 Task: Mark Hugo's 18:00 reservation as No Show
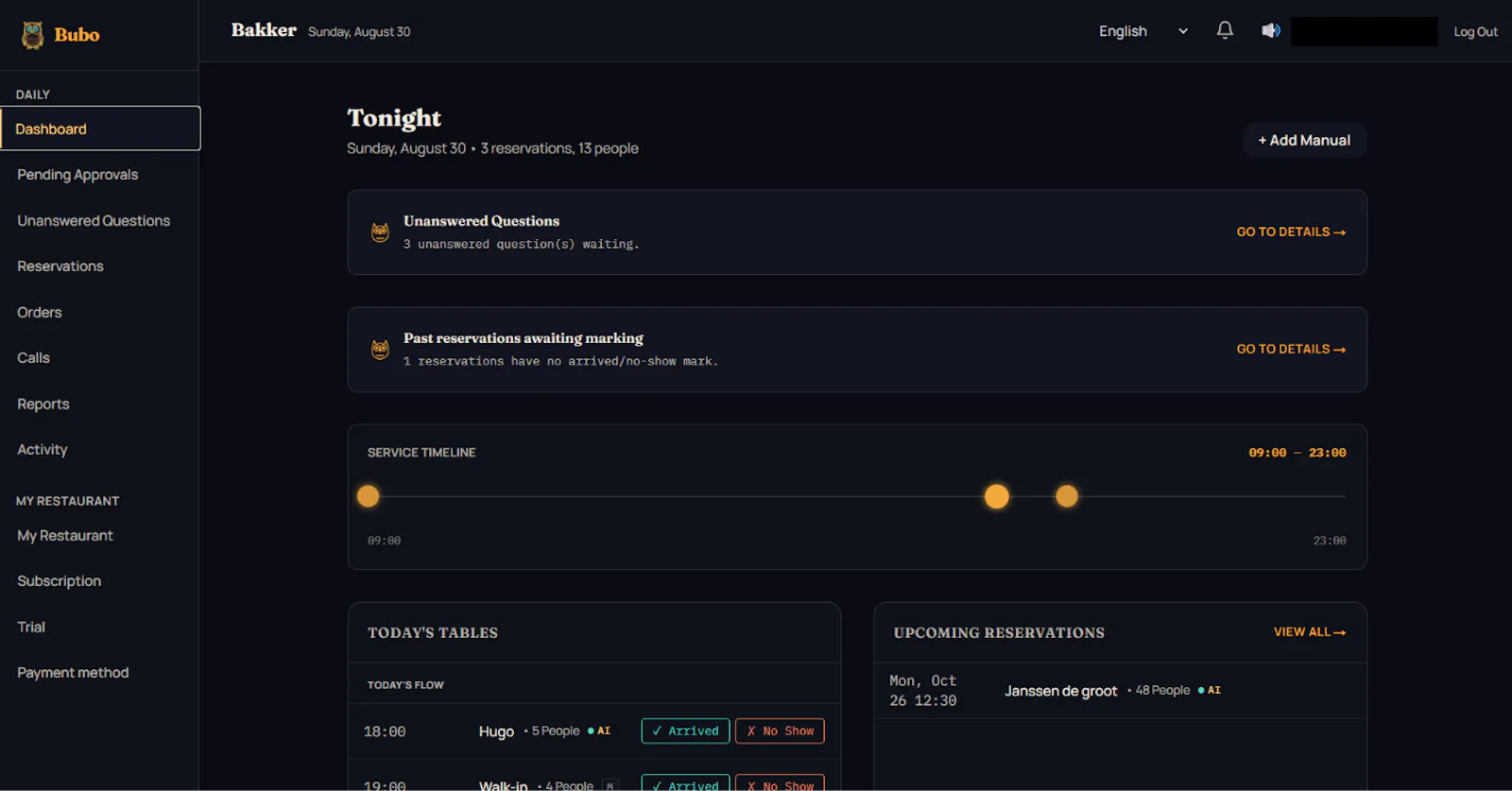click(780, 731)
